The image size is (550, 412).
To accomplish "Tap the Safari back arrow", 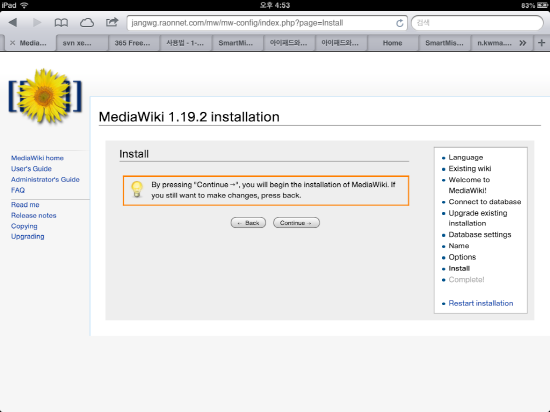I will tap(13, 23).
